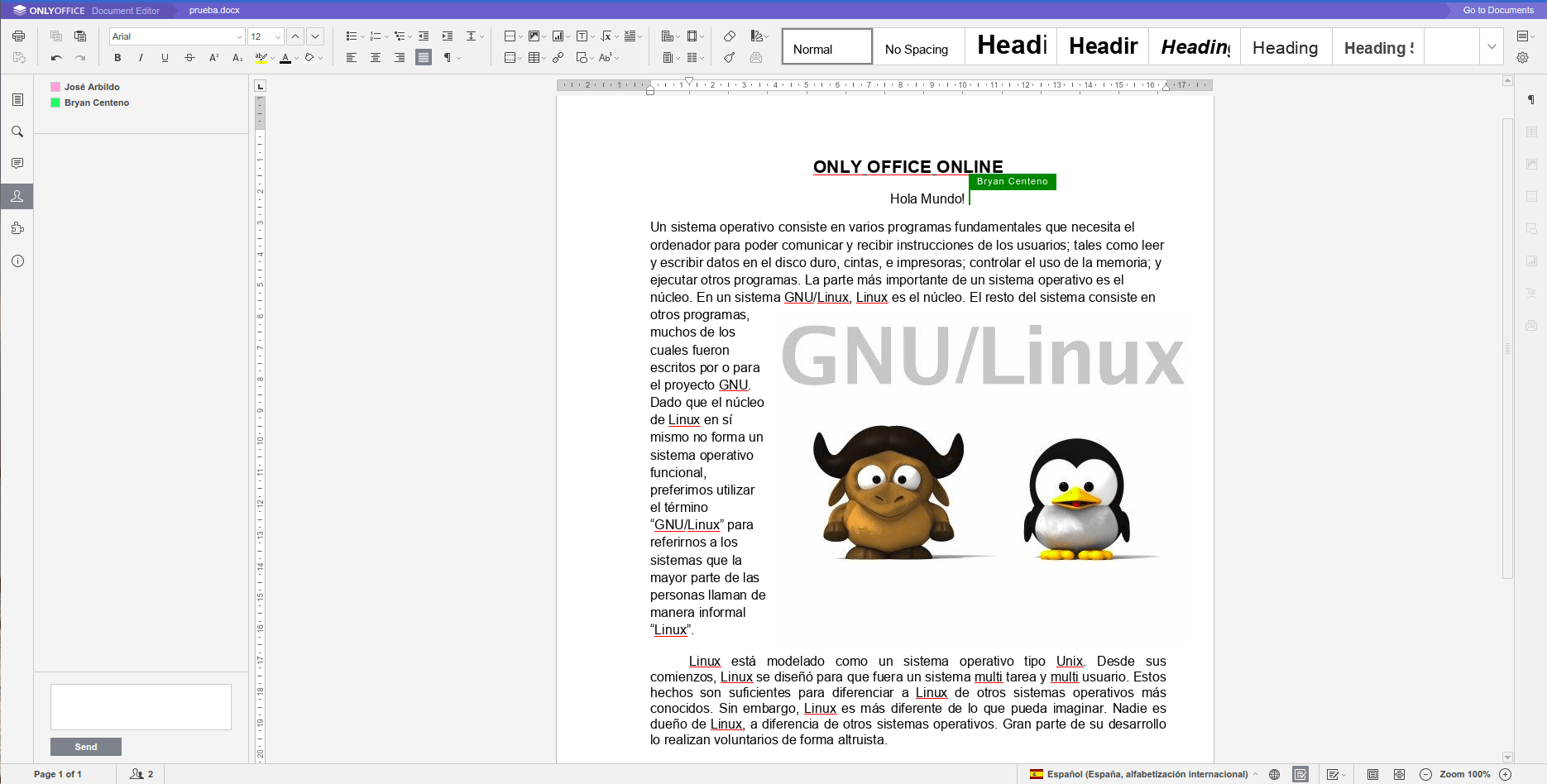Click the Redo arrow icon
Image resolution: width=1547 pixels, height=784 pixels.
(x=80, y=58)
